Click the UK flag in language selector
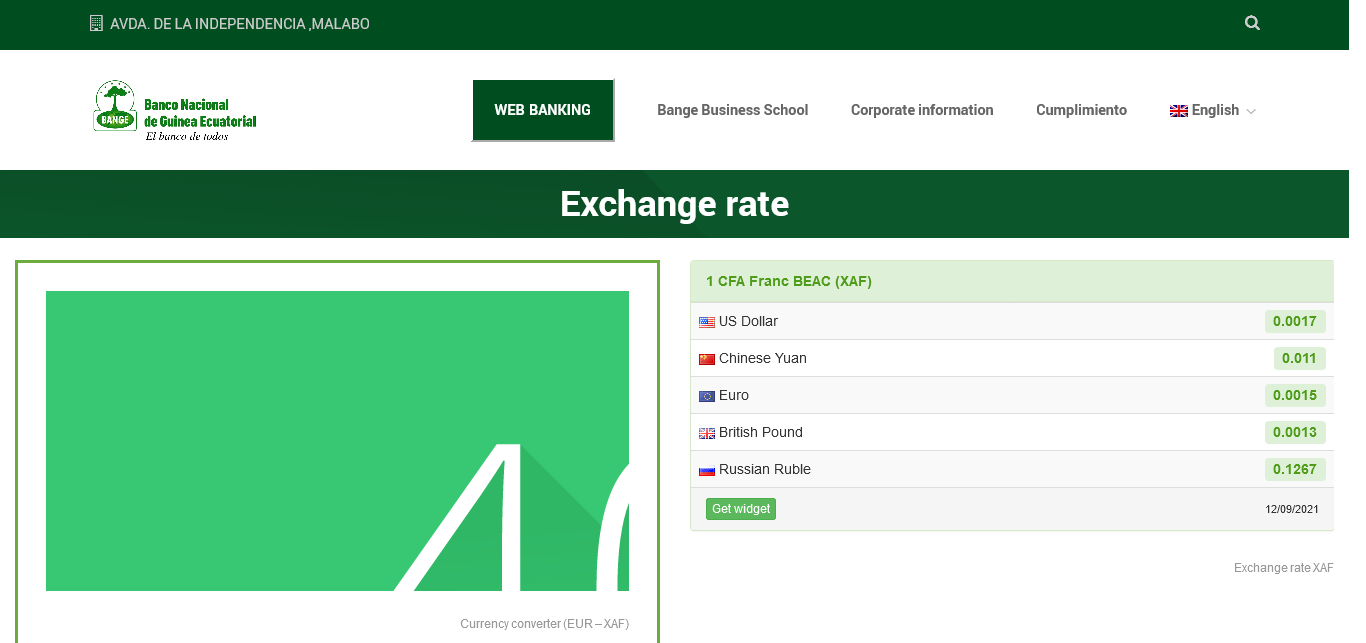The width and height of the screenshot is (1366, 643). coord(1178,111)
